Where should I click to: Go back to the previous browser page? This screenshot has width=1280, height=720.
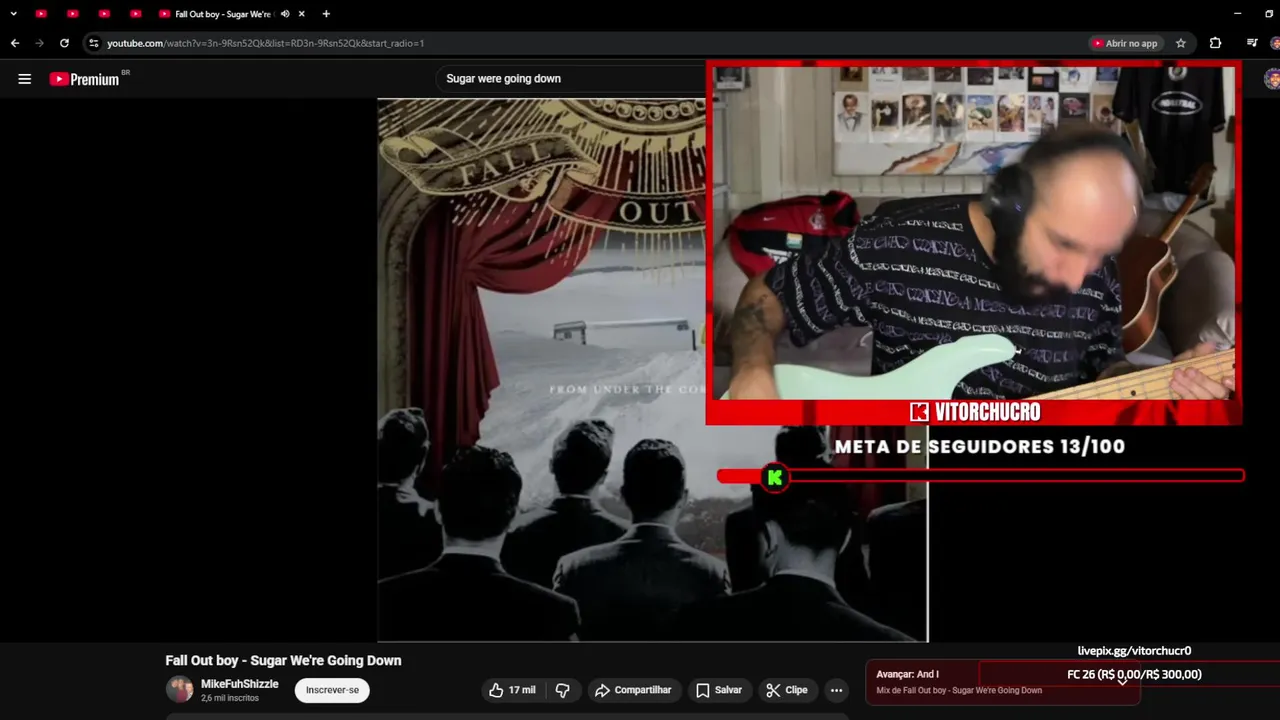(x=15, y=43)
